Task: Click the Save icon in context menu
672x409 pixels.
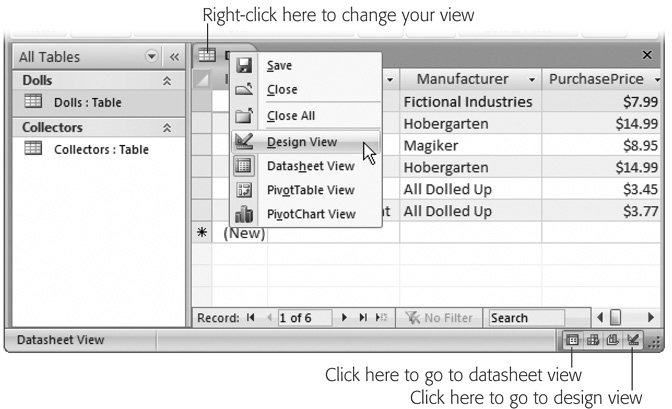Action: point(244,66)
